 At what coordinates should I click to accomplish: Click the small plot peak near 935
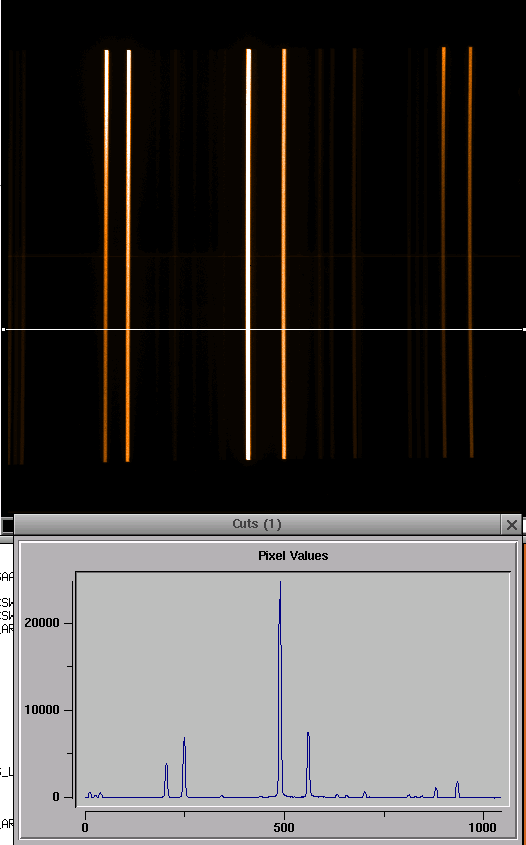tap(457, 783)
